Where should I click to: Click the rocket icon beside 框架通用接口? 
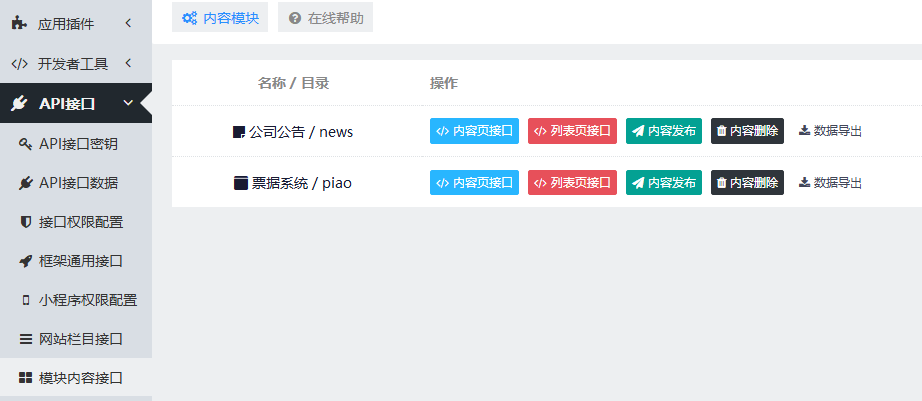point(26,261)
